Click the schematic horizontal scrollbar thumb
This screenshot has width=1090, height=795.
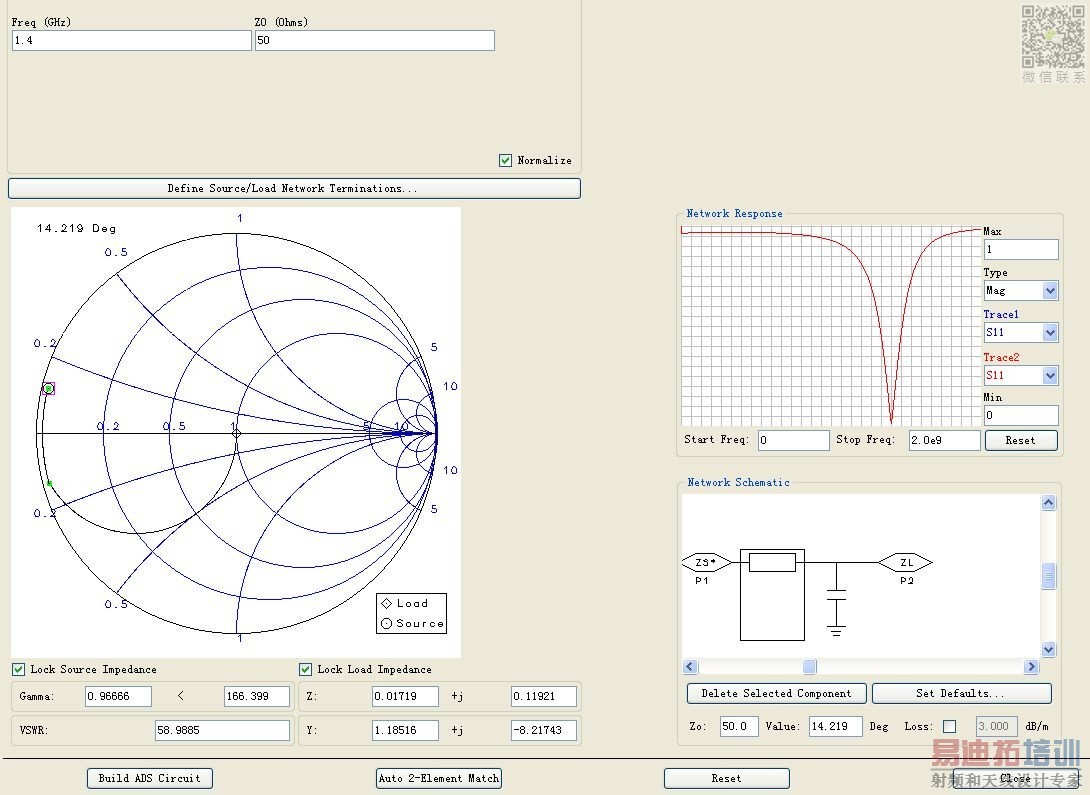(810, 667)
